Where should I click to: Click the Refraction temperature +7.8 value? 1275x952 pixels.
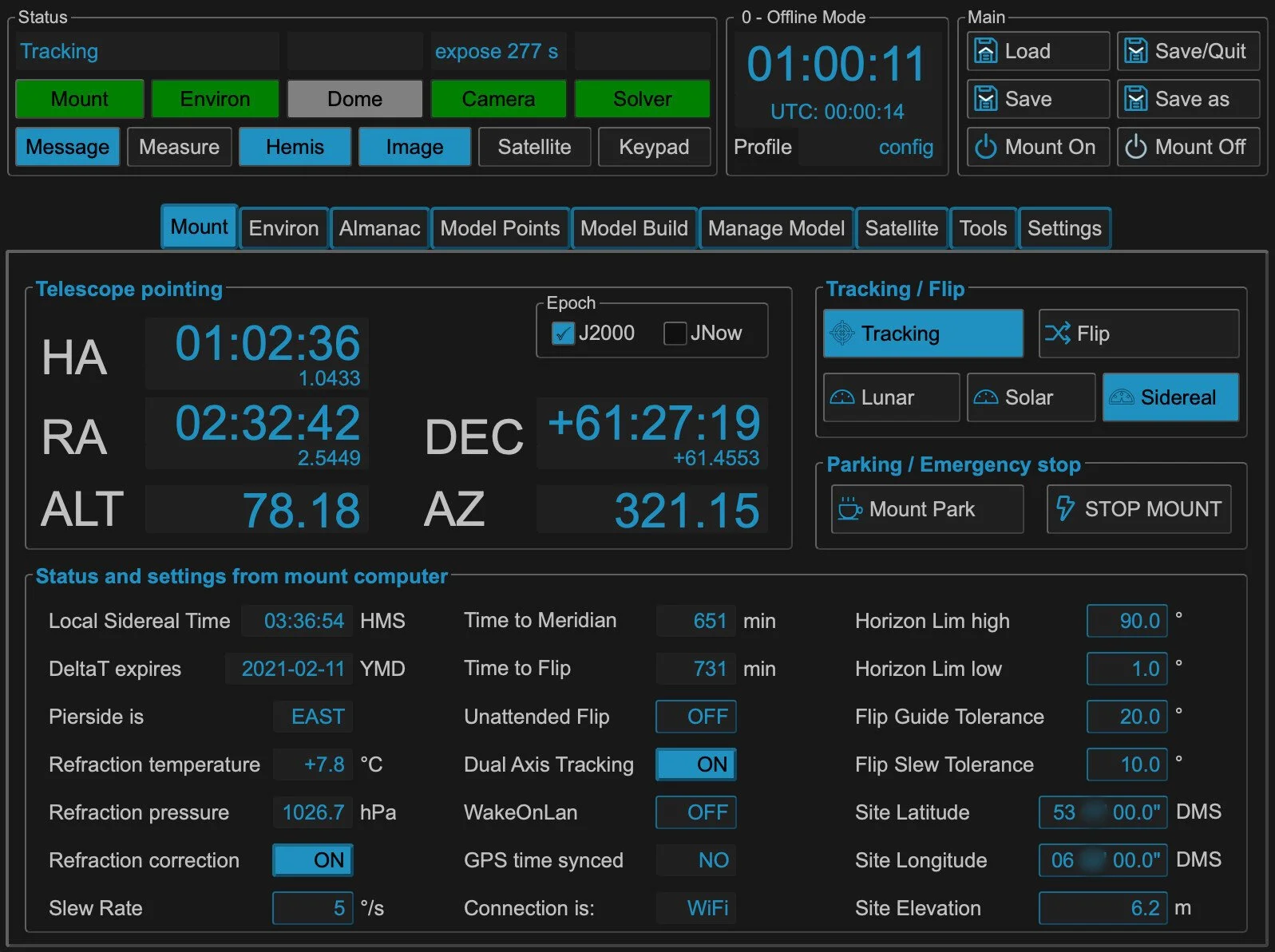pyautogui.click(x=313, y=764)
